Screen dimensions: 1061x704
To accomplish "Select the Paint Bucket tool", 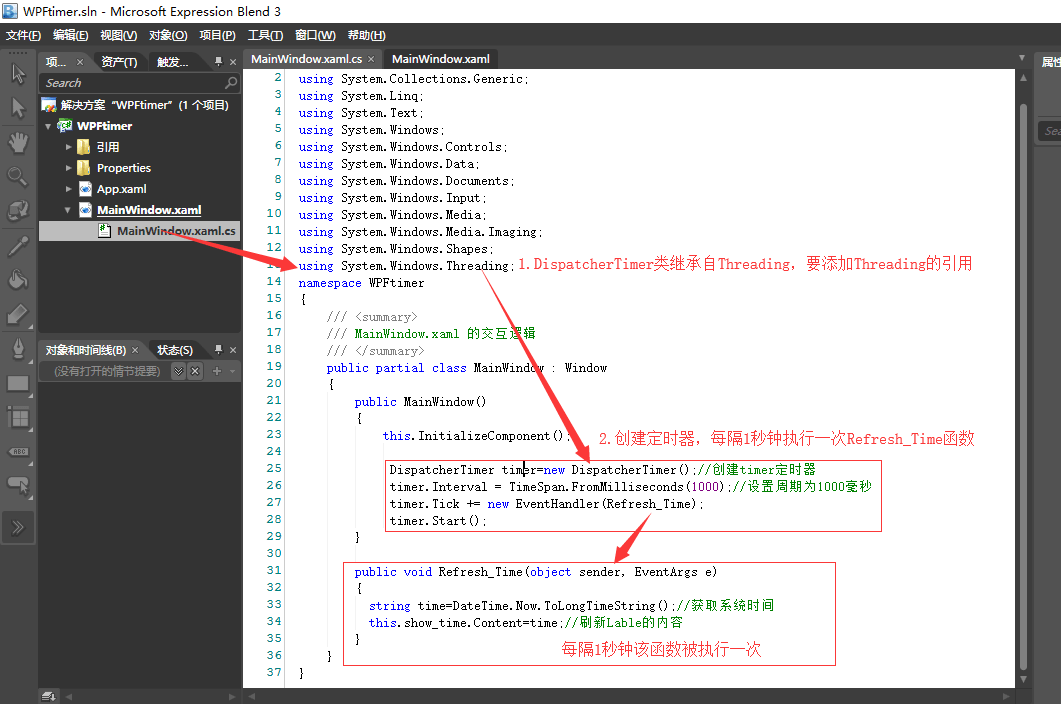I will pyautogui.click(x=18, y=279).
